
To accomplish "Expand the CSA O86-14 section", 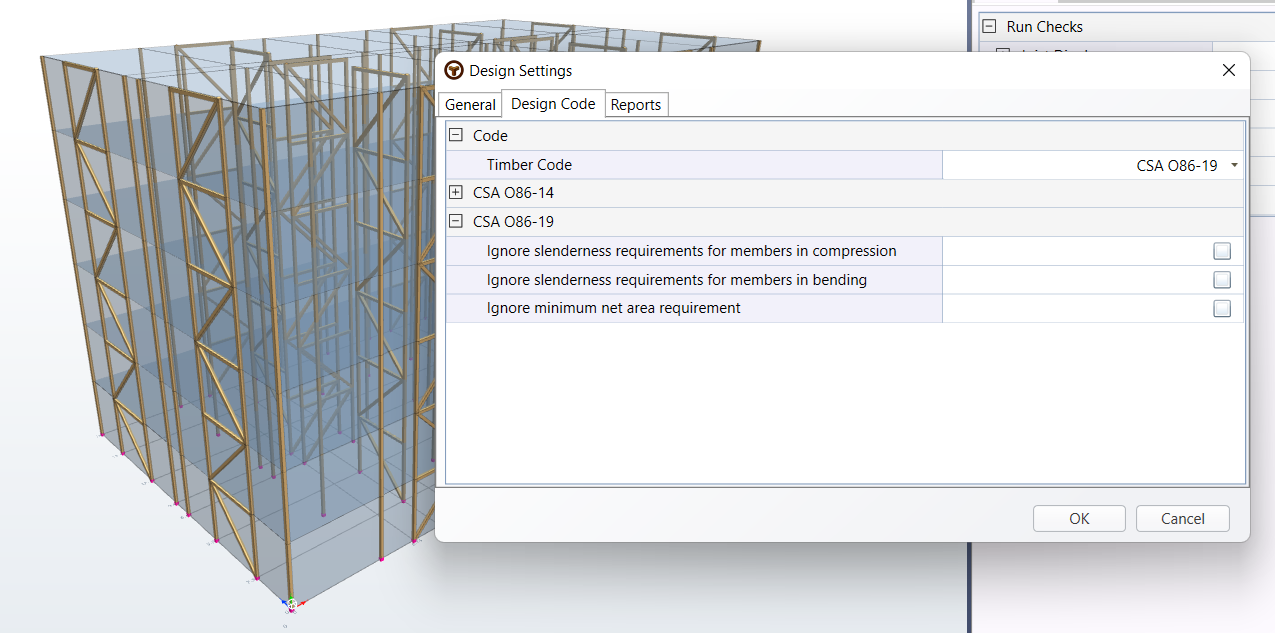I will tap(455, 192).
